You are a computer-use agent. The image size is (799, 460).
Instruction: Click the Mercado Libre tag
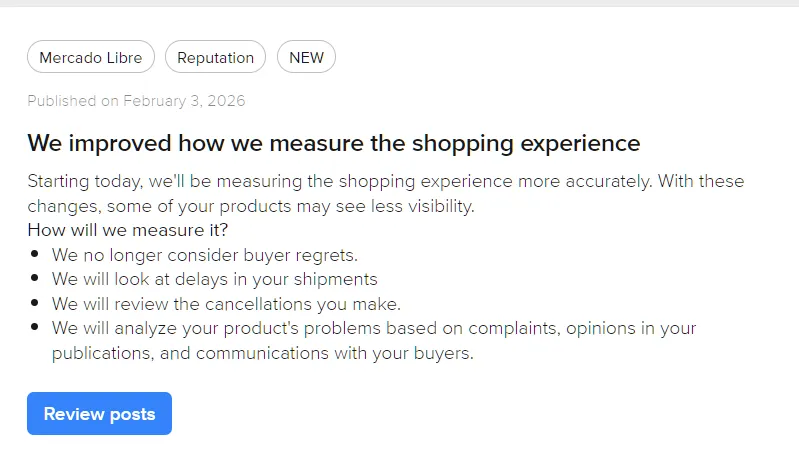click(x=91, y=57)
